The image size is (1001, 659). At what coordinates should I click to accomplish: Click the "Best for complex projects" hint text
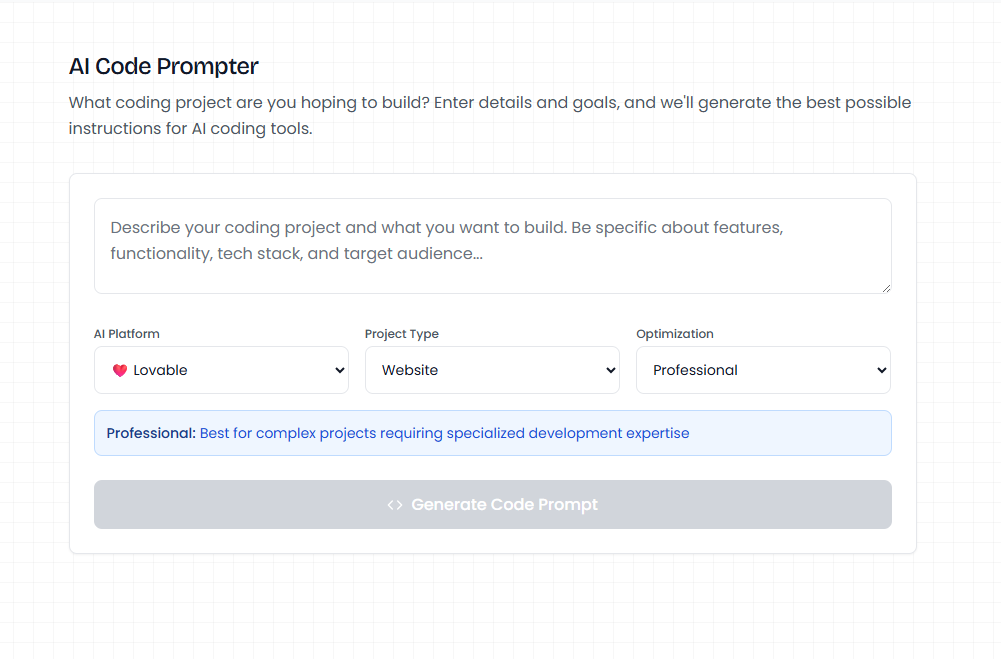click(x=444, y=434)
